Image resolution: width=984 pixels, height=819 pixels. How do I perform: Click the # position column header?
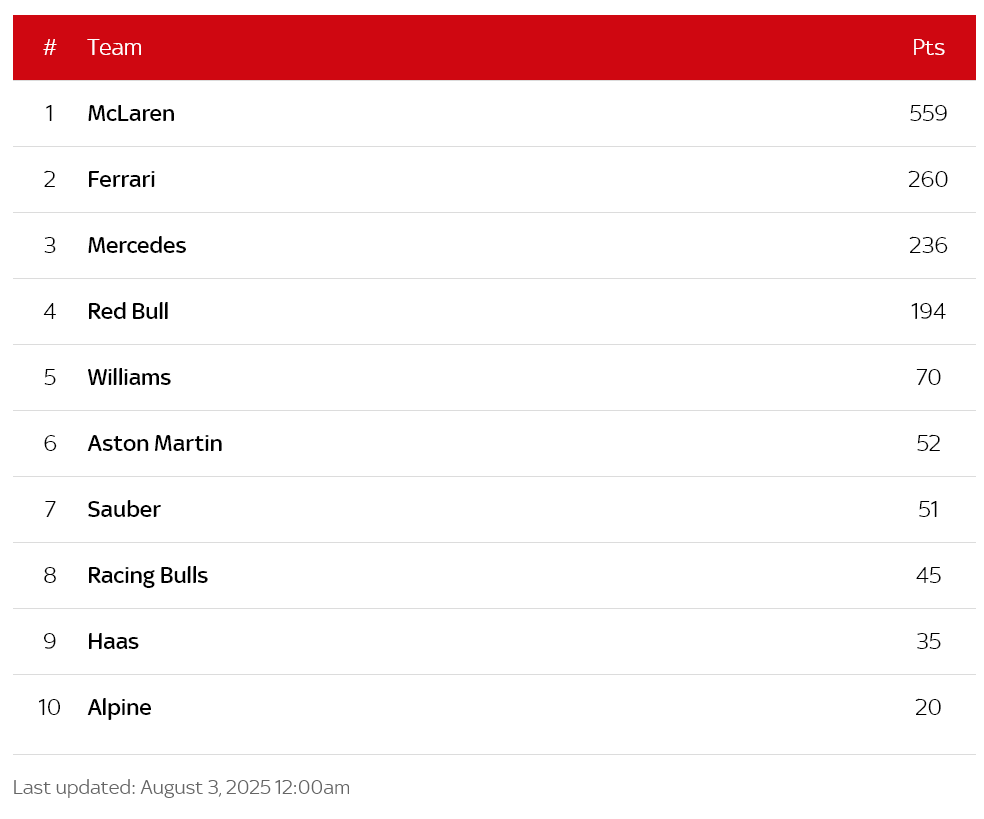50,48
